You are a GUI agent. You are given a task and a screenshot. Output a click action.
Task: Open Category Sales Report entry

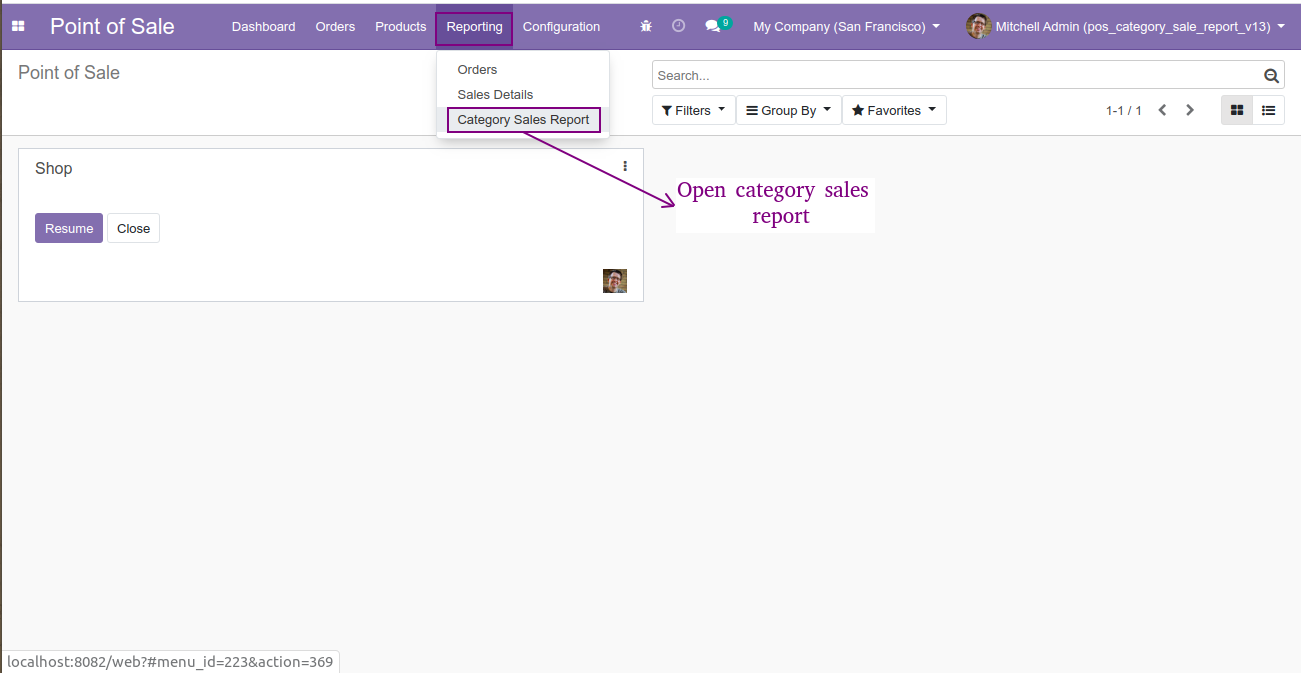pyautogui.click(x=523, y=119)
